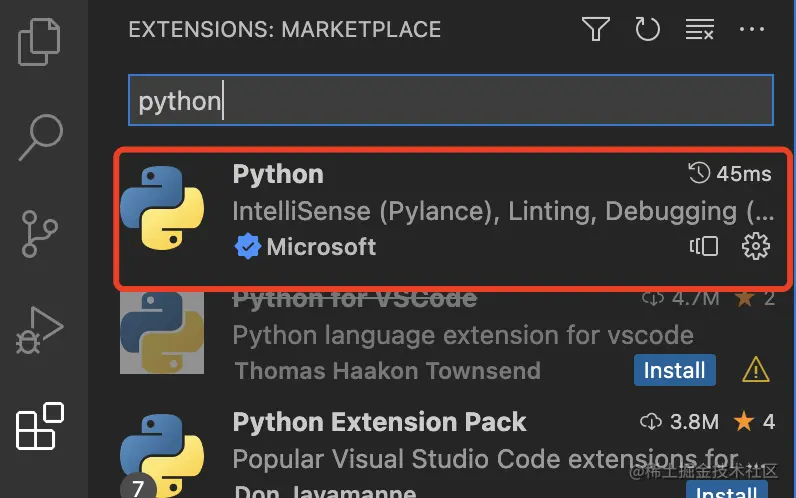Click the warning triangle on Python for VSCode
Viewport: 796px width, 498px height.
pos(756,371)
